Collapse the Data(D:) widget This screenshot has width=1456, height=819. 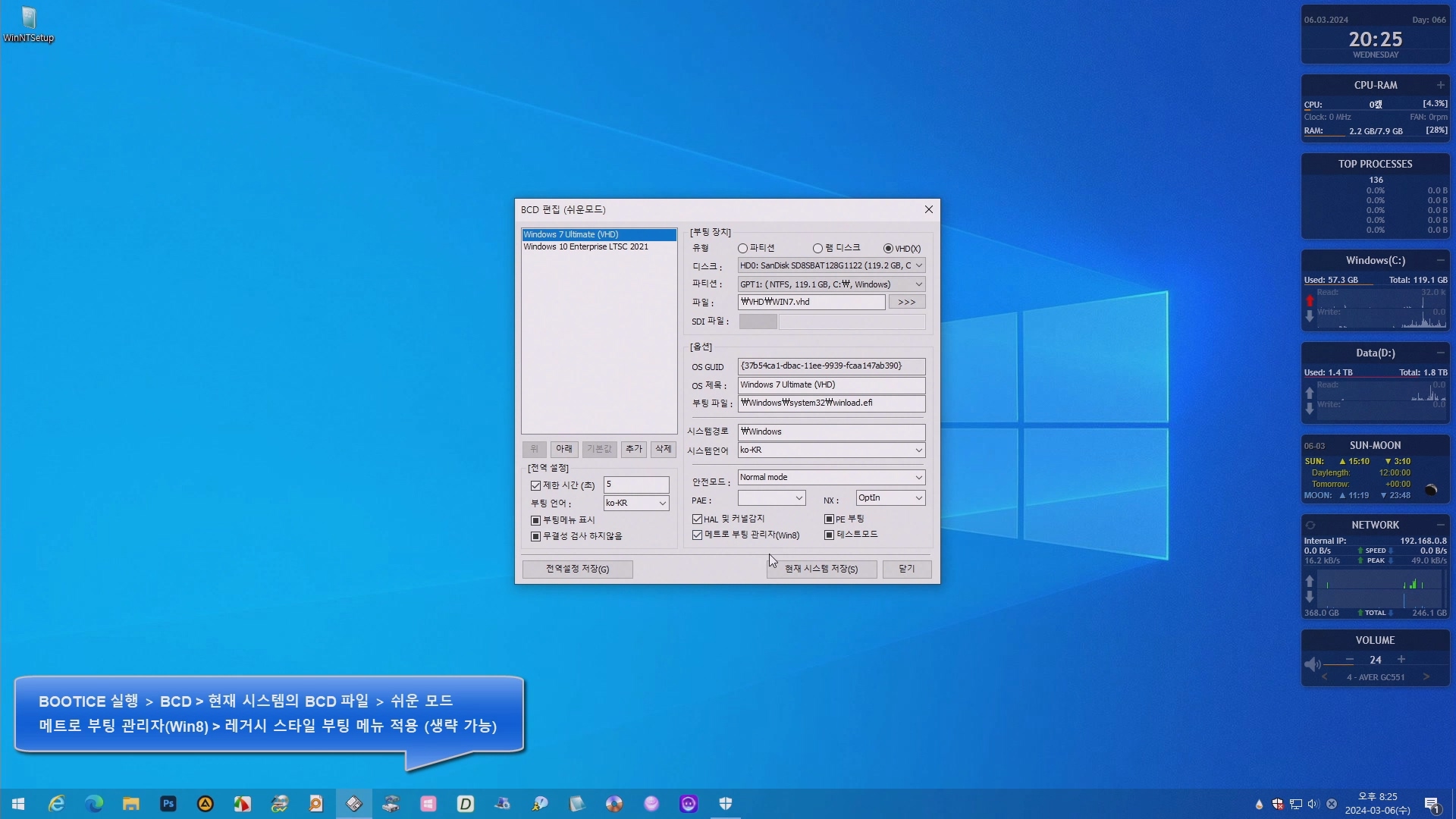click(1440, 353)
